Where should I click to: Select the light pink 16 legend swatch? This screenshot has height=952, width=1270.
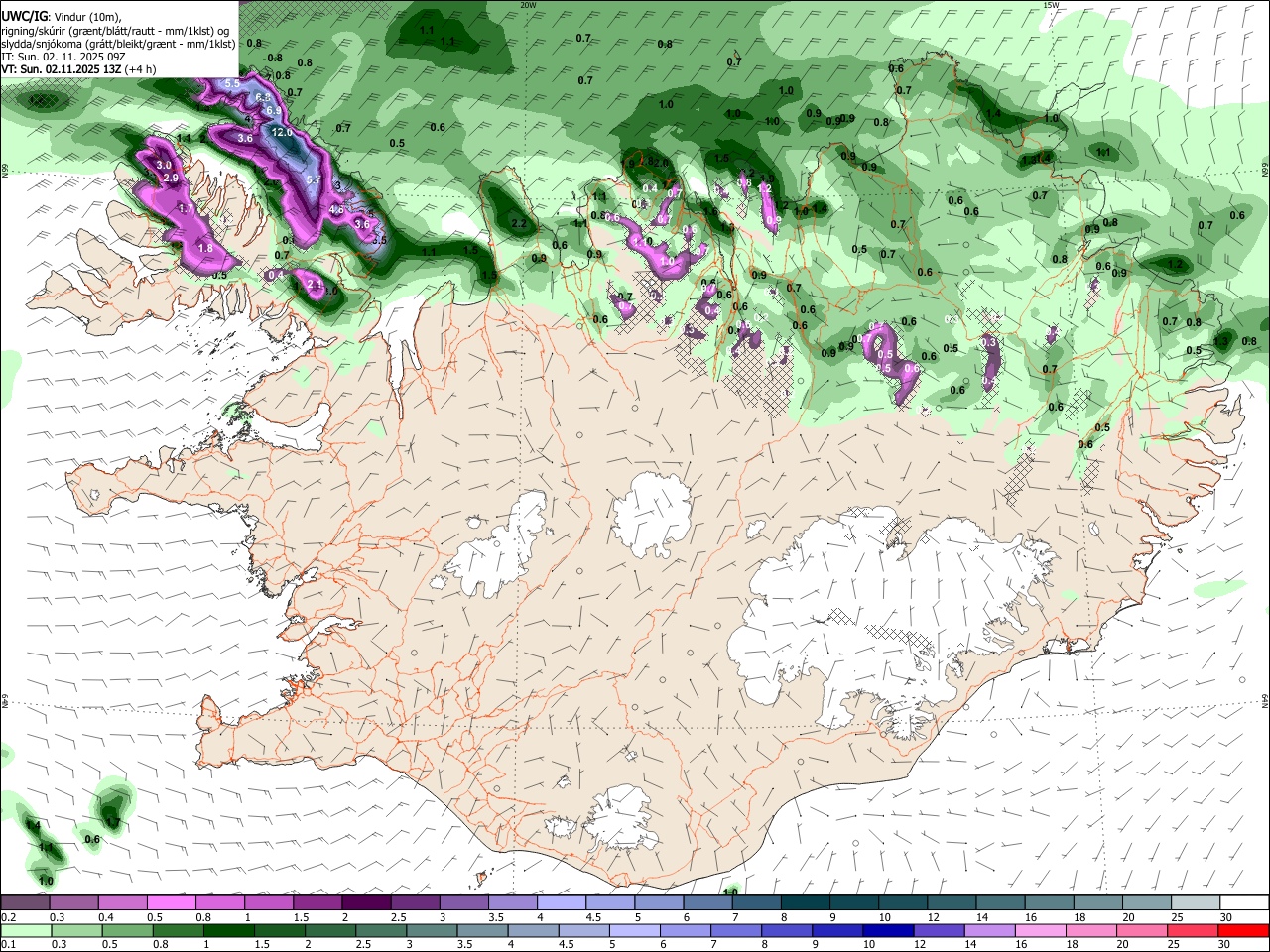[x=1041, y=931]
